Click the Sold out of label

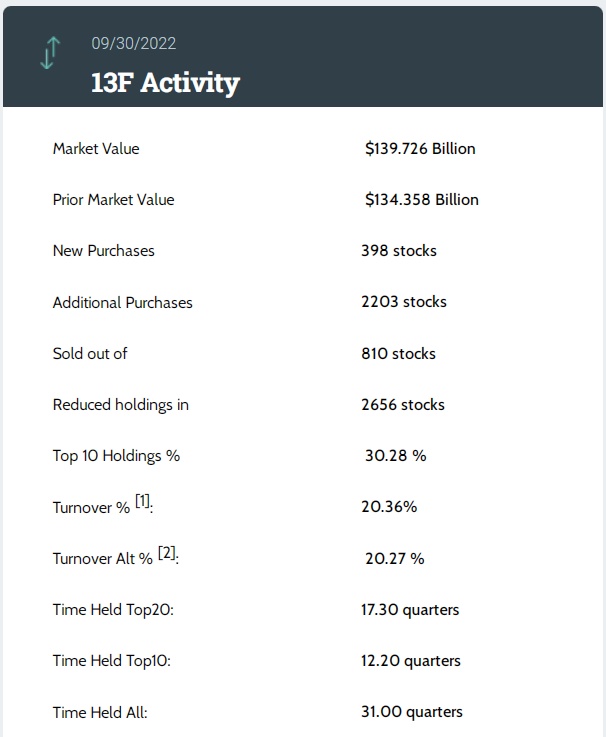pos(90,353)
